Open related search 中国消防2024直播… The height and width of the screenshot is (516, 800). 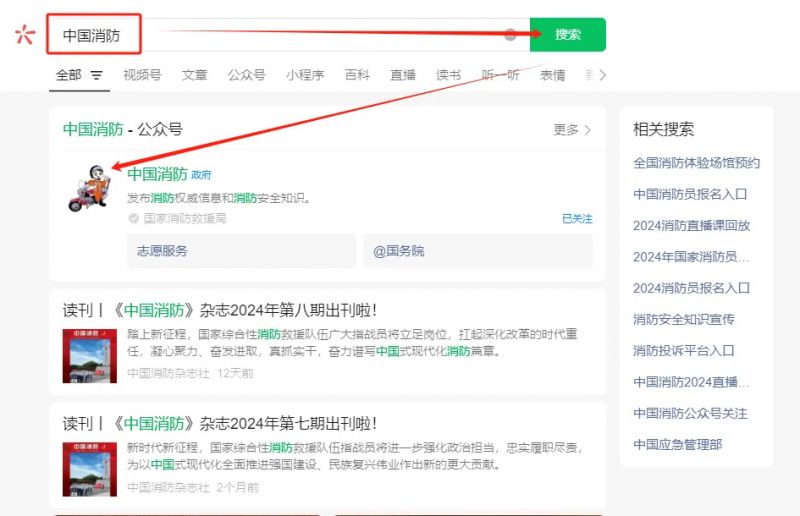[691, 382]
